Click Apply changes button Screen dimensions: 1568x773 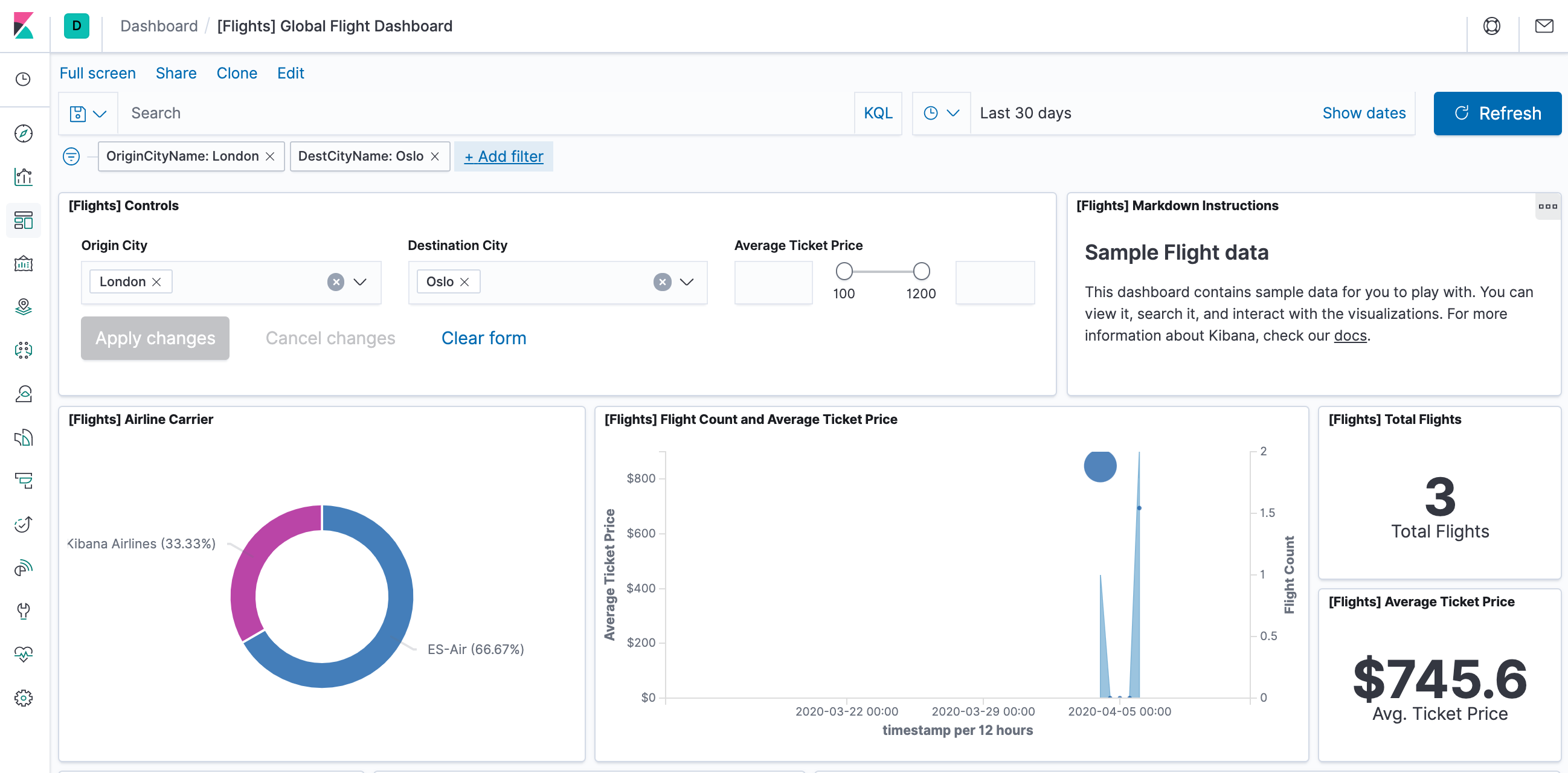click(x=155, y=338)
